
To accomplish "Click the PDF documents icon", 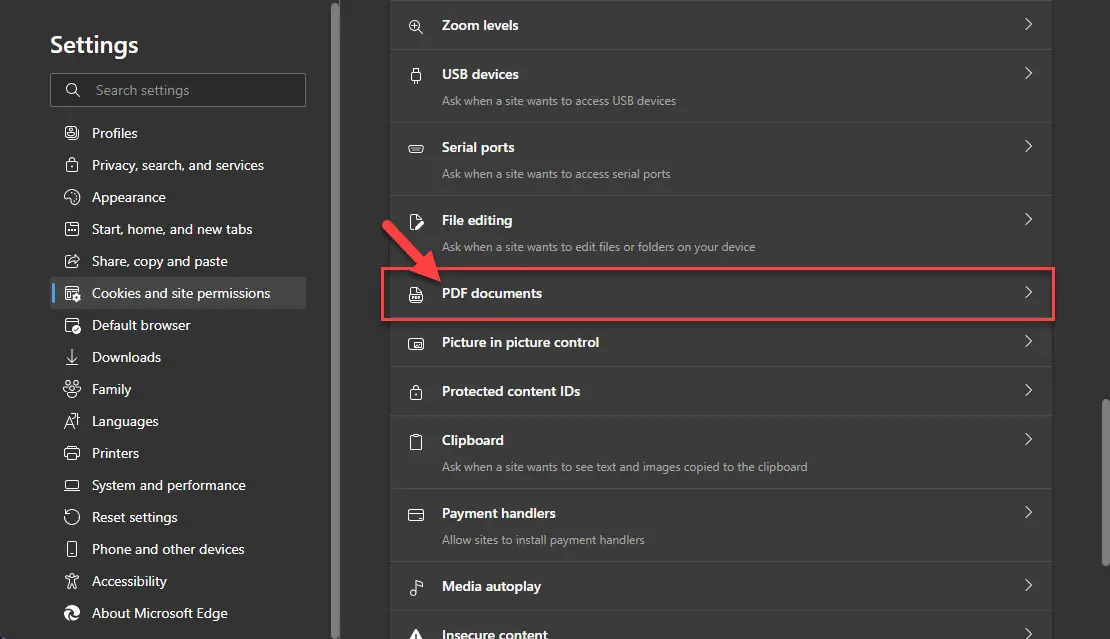I will coord(416,293).
